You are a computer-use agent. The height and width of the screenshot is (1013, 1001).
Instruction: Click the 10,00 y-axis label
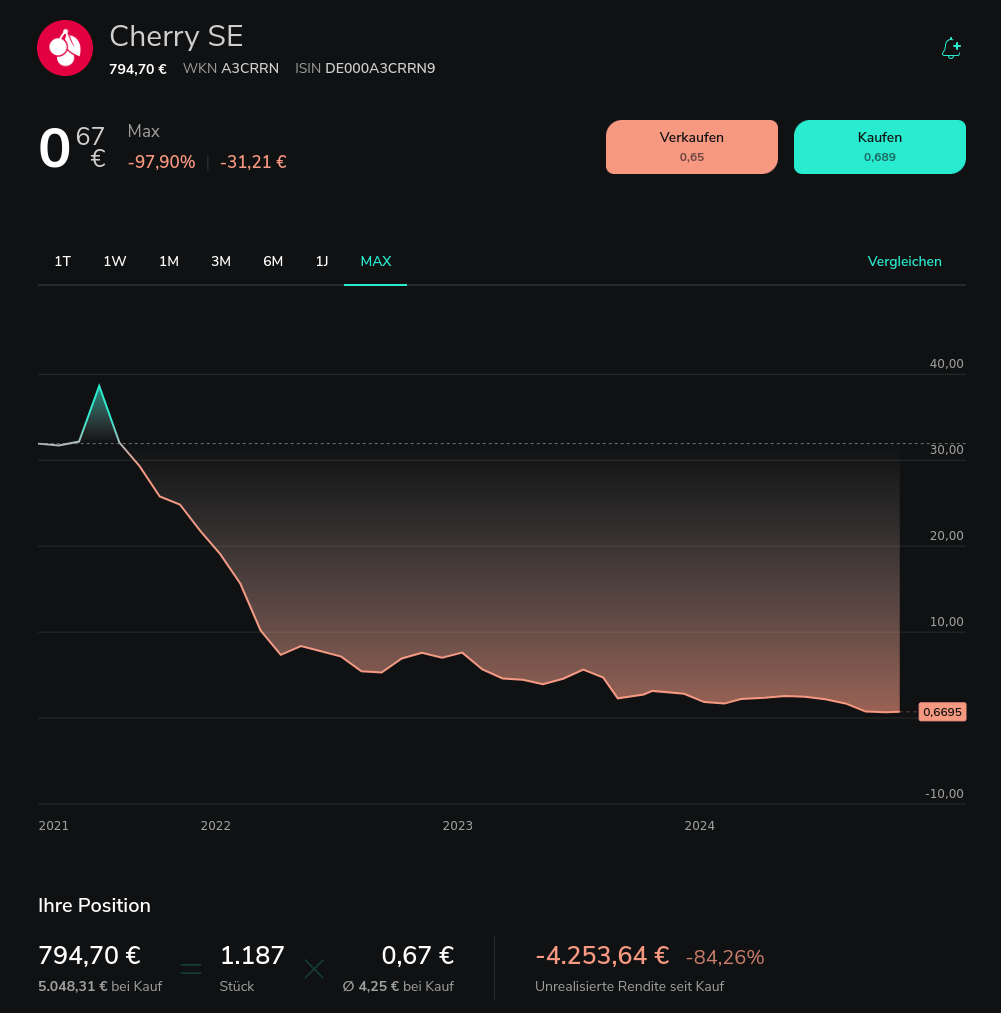point(947,621)
